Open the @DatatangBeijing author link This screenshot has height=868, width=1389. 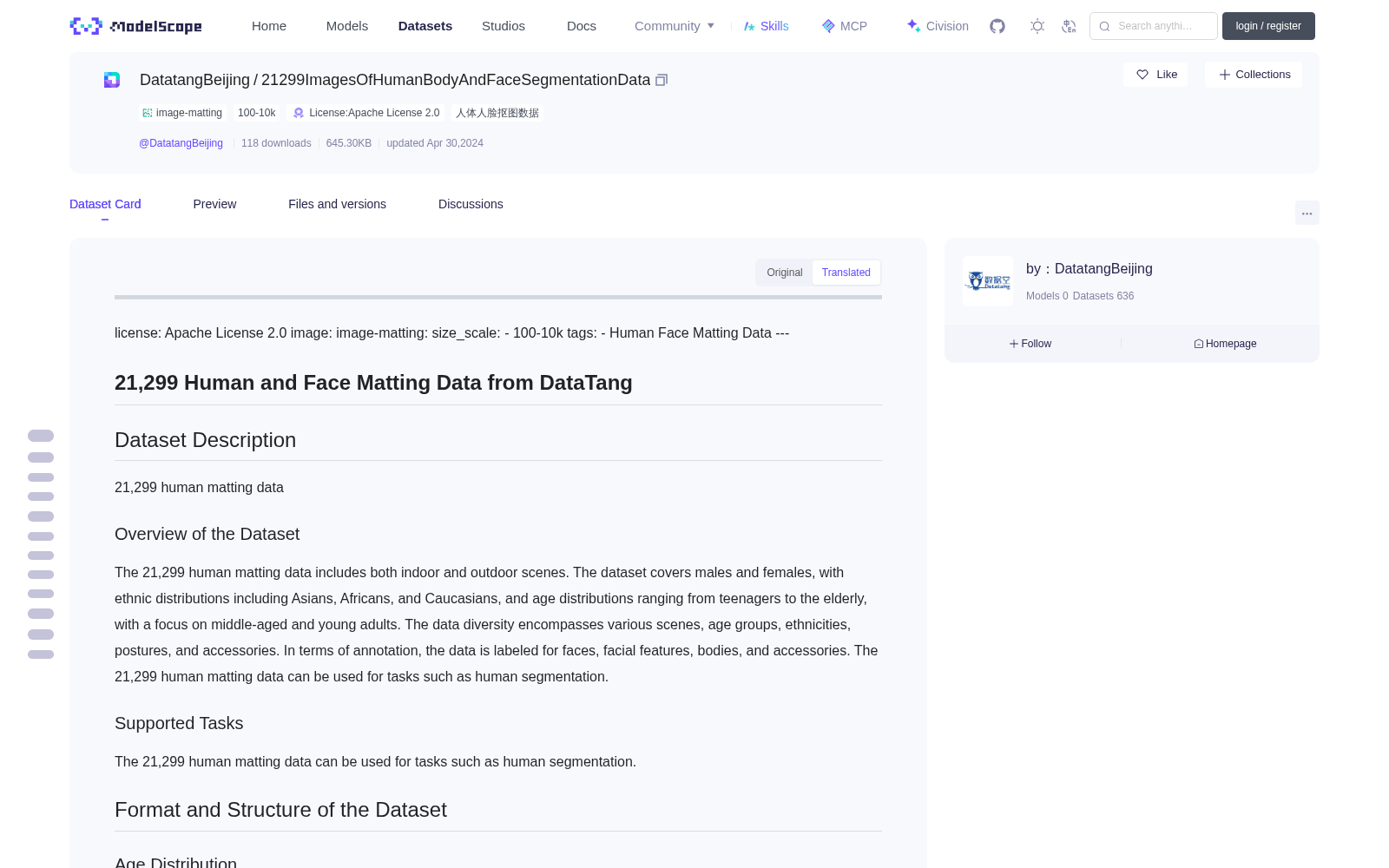(x=181, y=143)
